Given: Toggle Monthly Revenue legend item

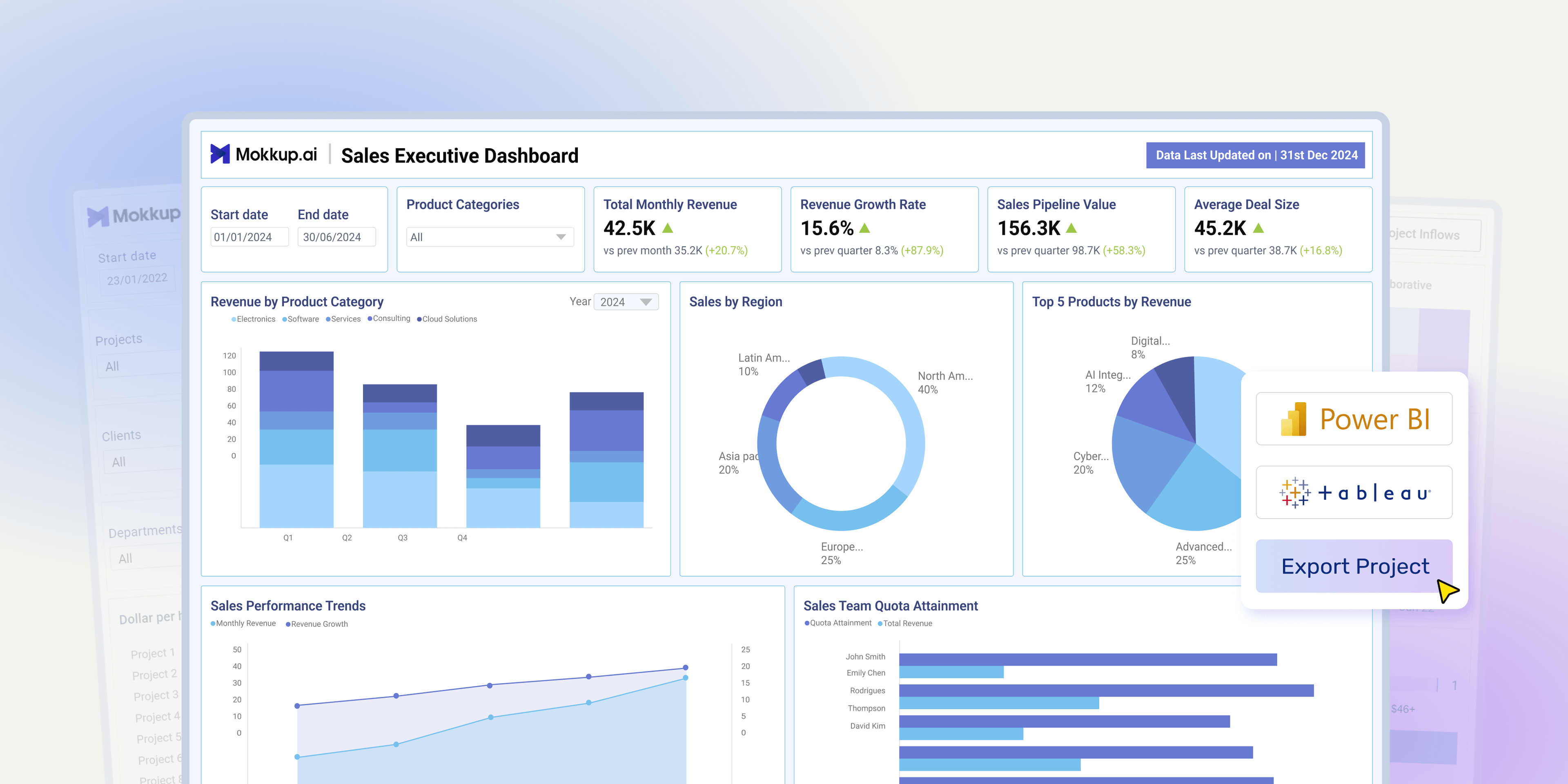Looking at the screenshot, I should tap(243, 623).
